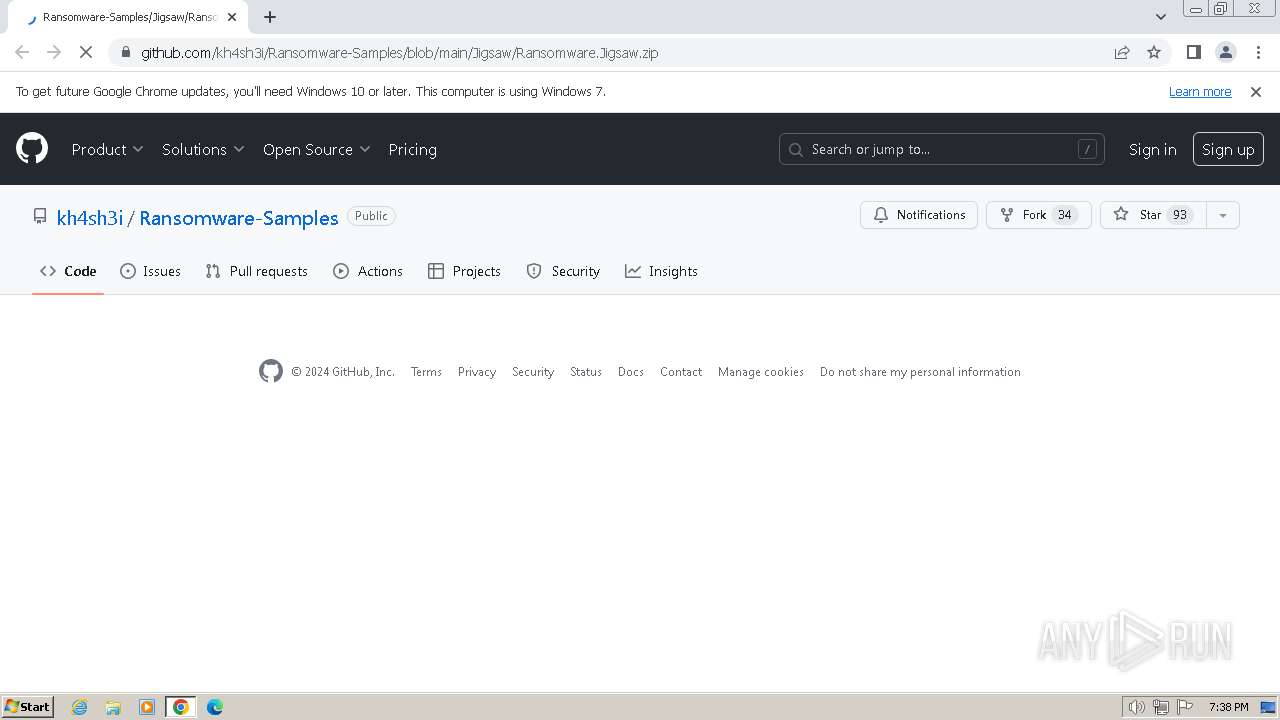1280x720 pixels.
Task: Star the repository
Action: (x=1153, y=215)
